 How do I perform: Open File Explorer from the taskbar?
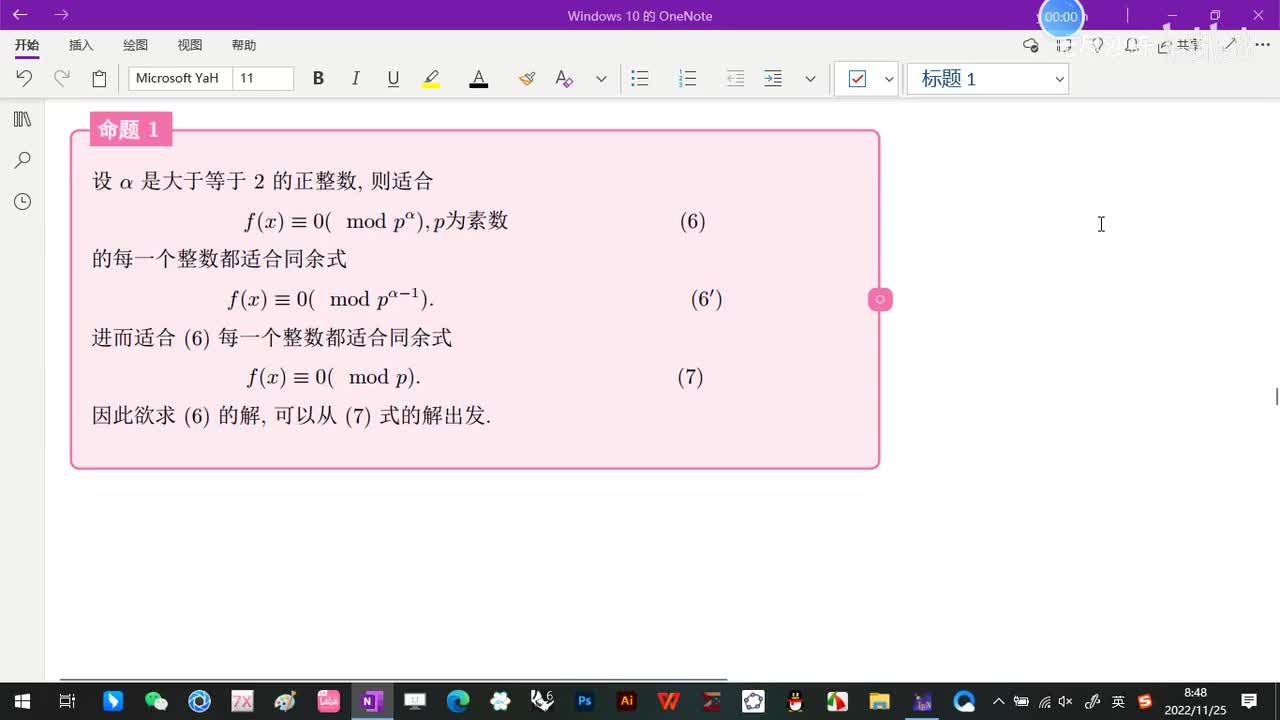pos(879,701)
